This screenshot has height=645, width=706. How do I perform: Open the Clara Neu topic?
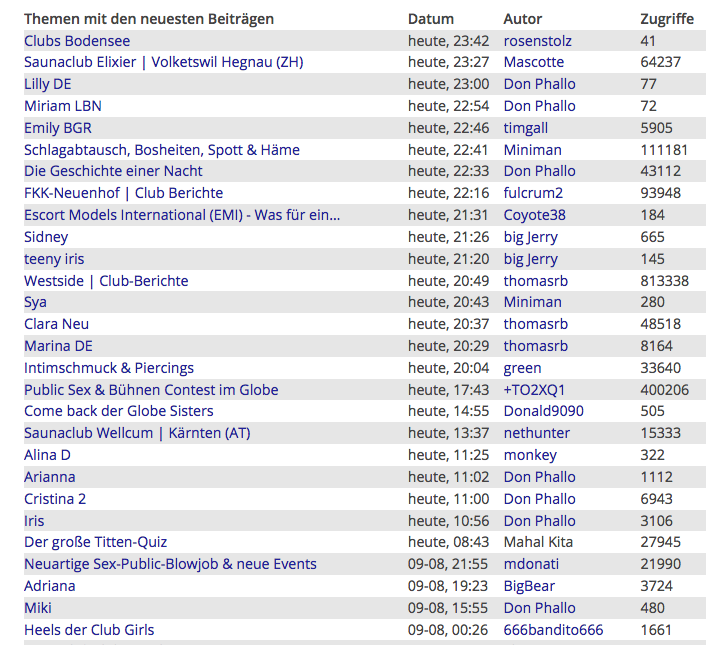[x=56, y=324]
